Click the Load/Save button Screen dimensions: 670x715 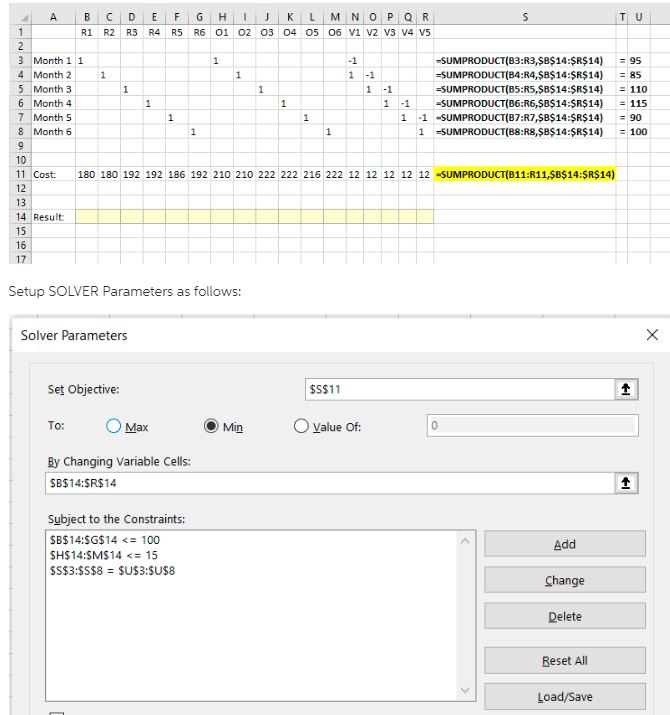click(565, 696)
